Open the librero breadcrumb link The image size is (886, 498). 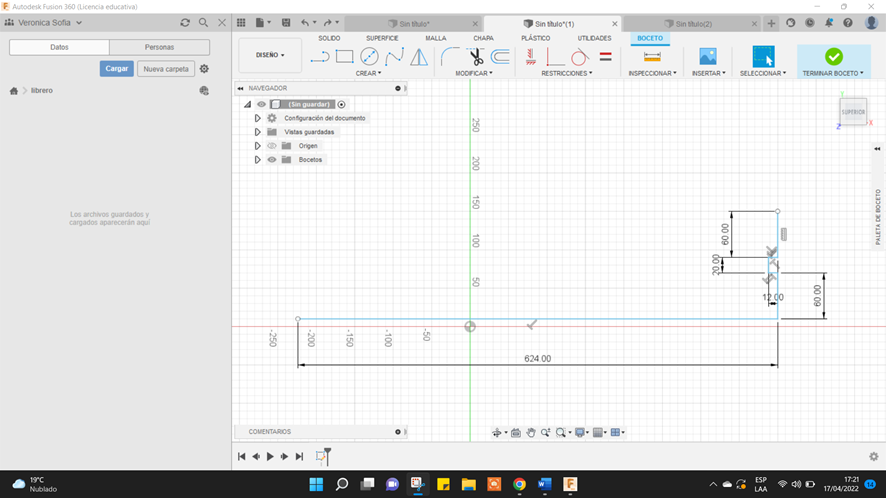click(42, 90)
